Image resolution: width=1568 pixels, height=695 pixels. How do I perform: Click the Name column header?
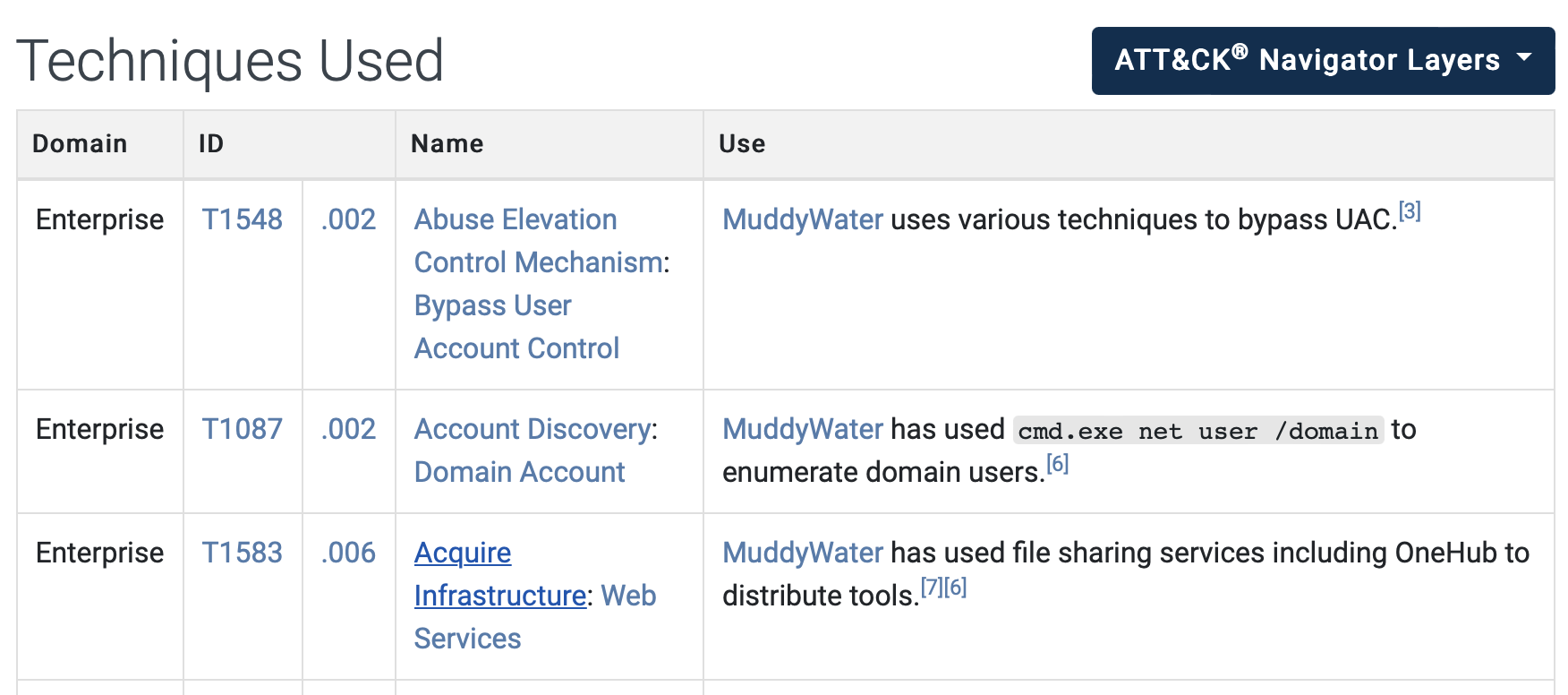coord(447,143)
